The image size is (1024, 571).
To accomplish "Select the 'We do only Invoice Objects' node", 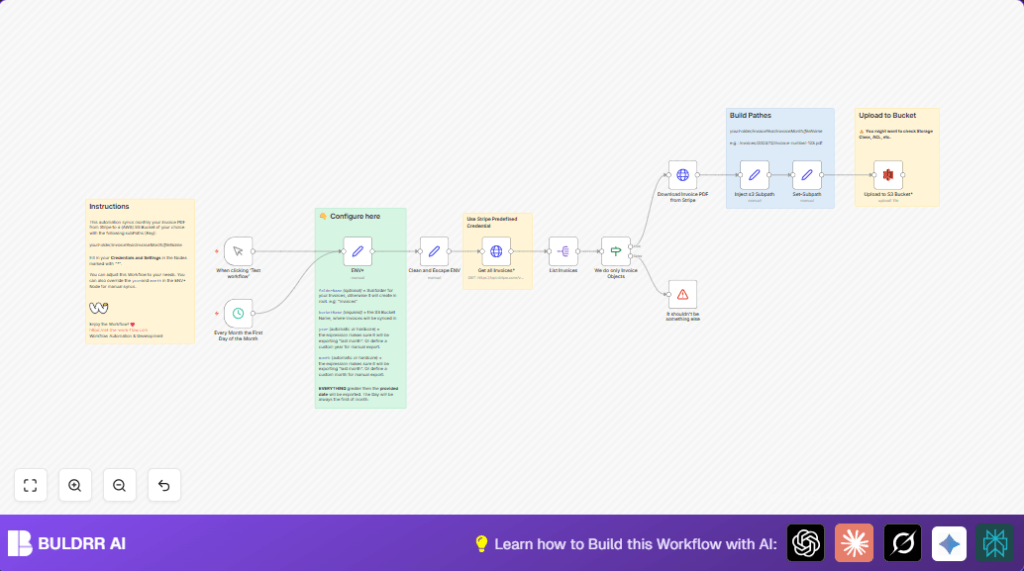I will click(x=616, y=251).
